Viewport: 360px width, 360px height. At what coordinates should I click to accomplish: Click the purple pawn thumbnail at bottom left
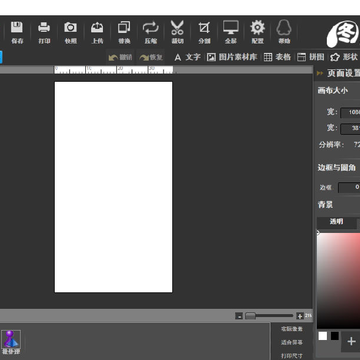(11, 339)
